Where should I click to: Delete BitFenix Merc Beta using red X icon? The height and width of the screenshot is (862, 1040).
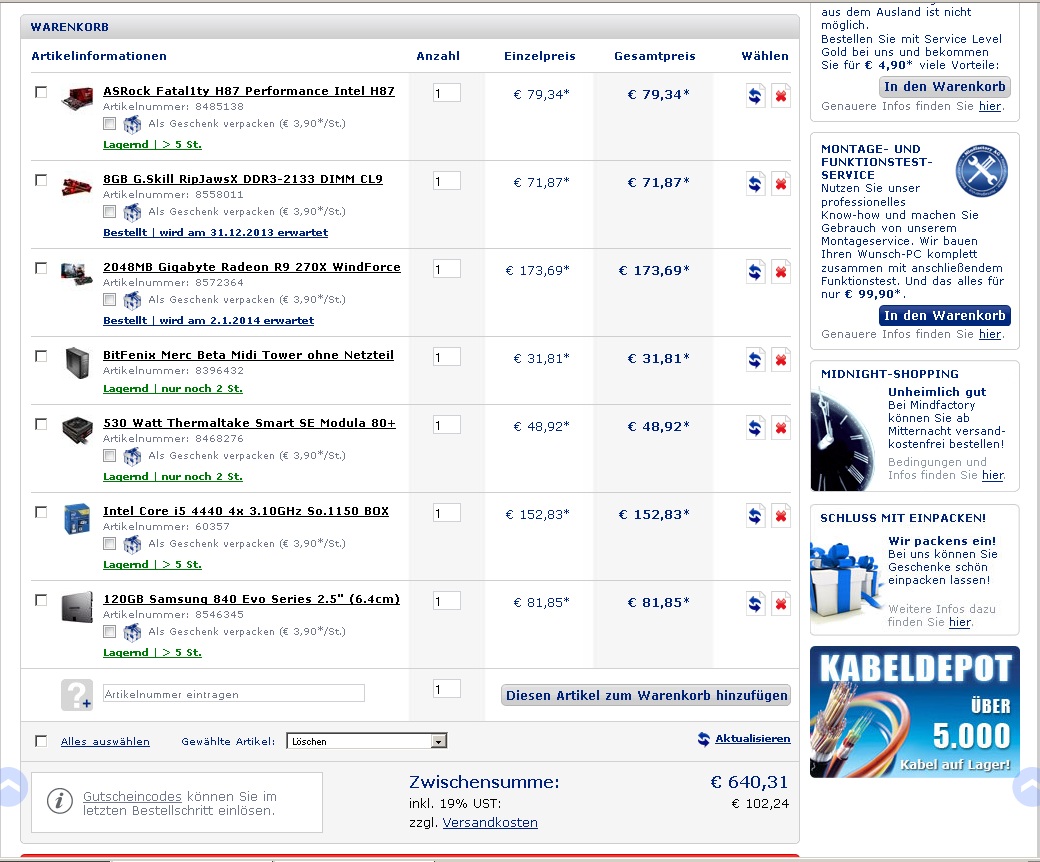(x=781, y=360)
